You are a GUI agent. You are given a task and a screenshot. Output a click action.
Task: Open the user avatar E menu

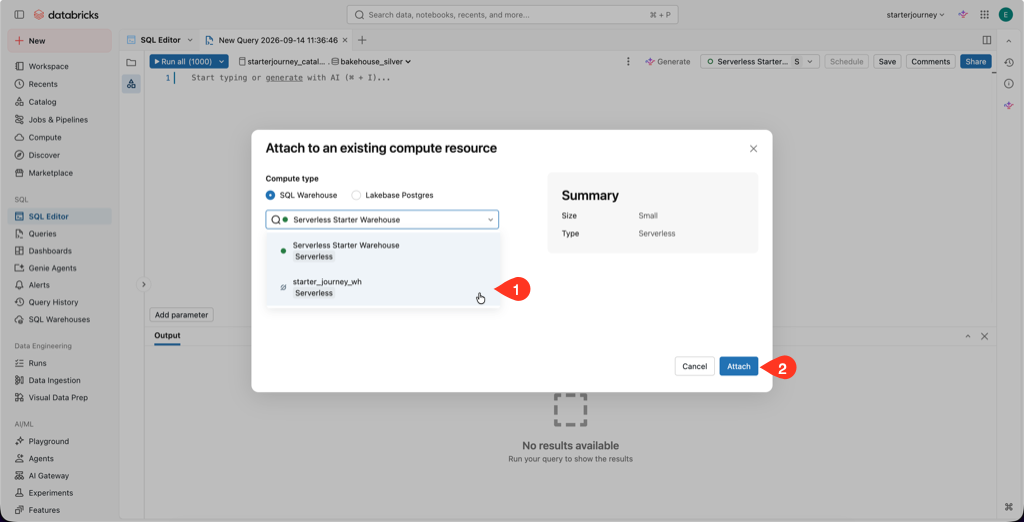pyautogui.click(x=1005, y=14)
